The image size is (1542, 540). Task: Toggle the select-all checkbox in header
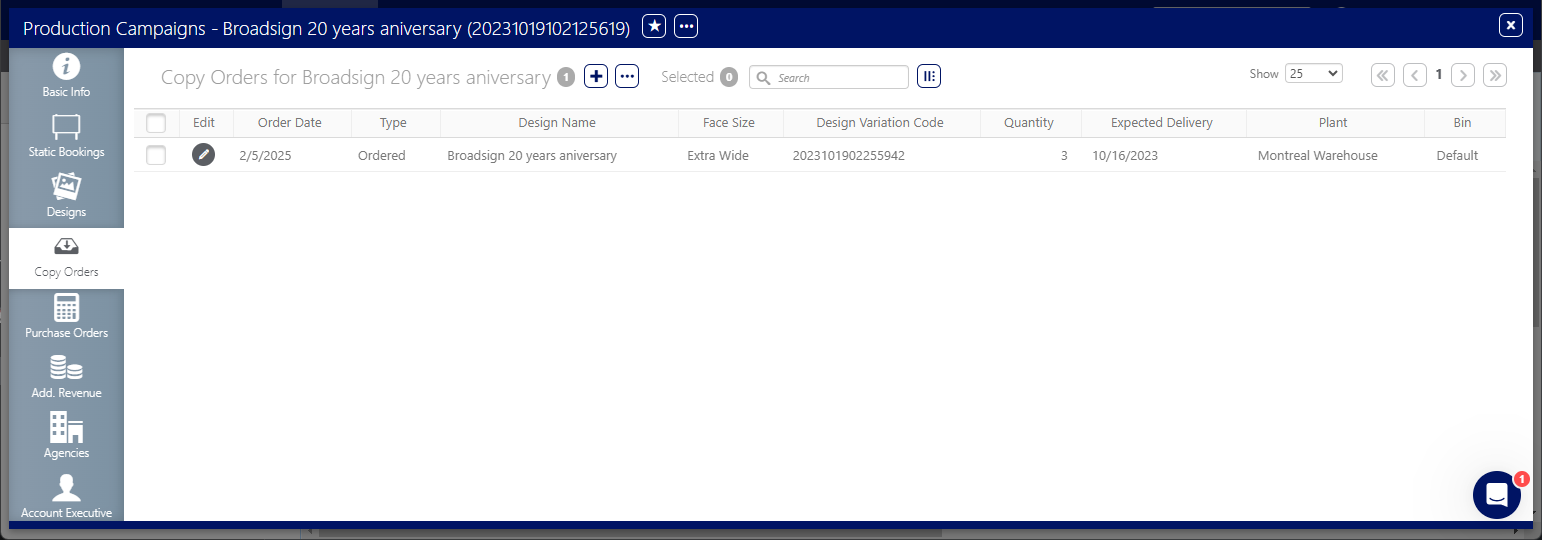pos(156,123)
